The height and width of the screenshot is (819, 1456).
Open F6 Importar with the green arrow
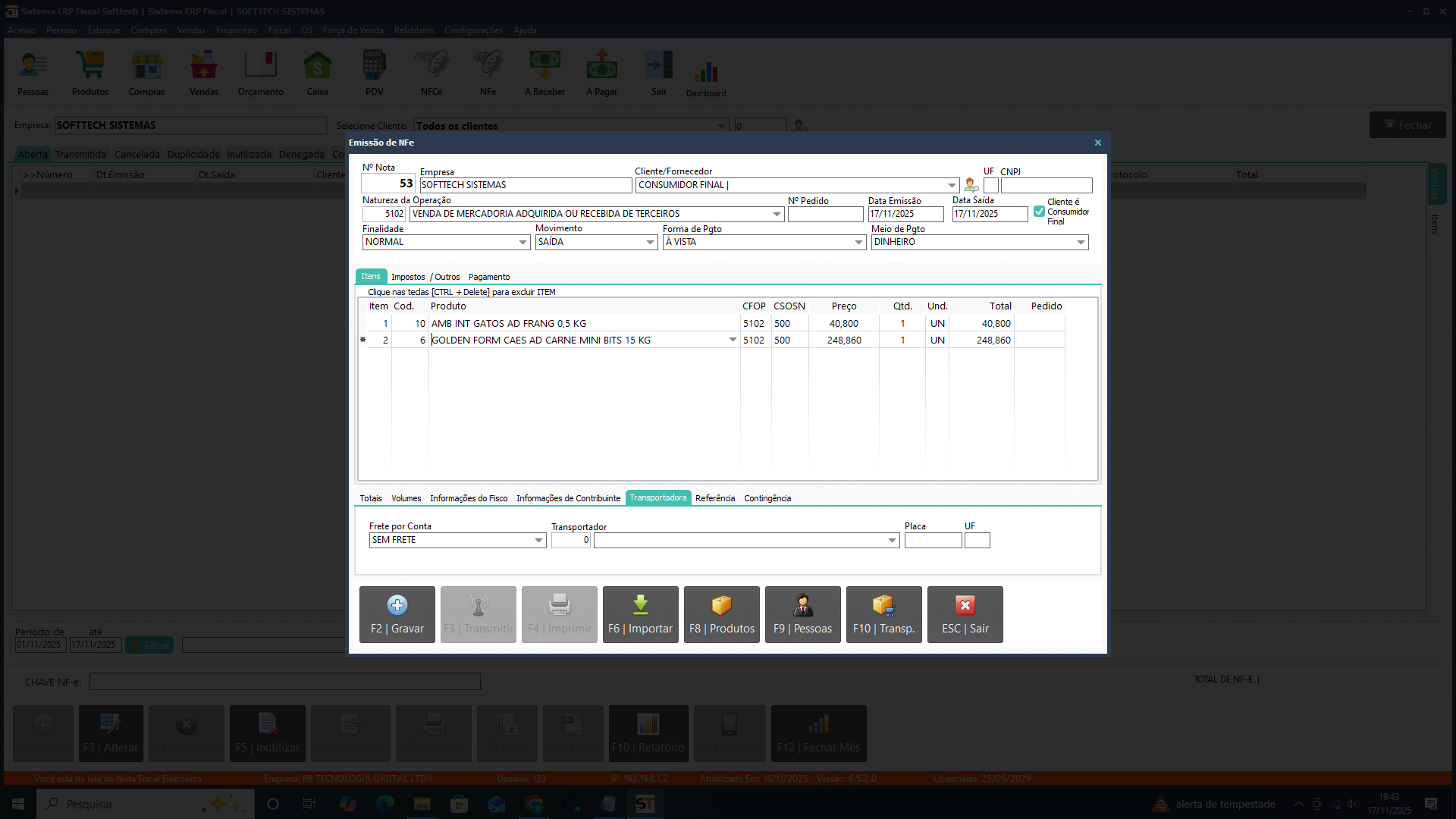[640, 613]
